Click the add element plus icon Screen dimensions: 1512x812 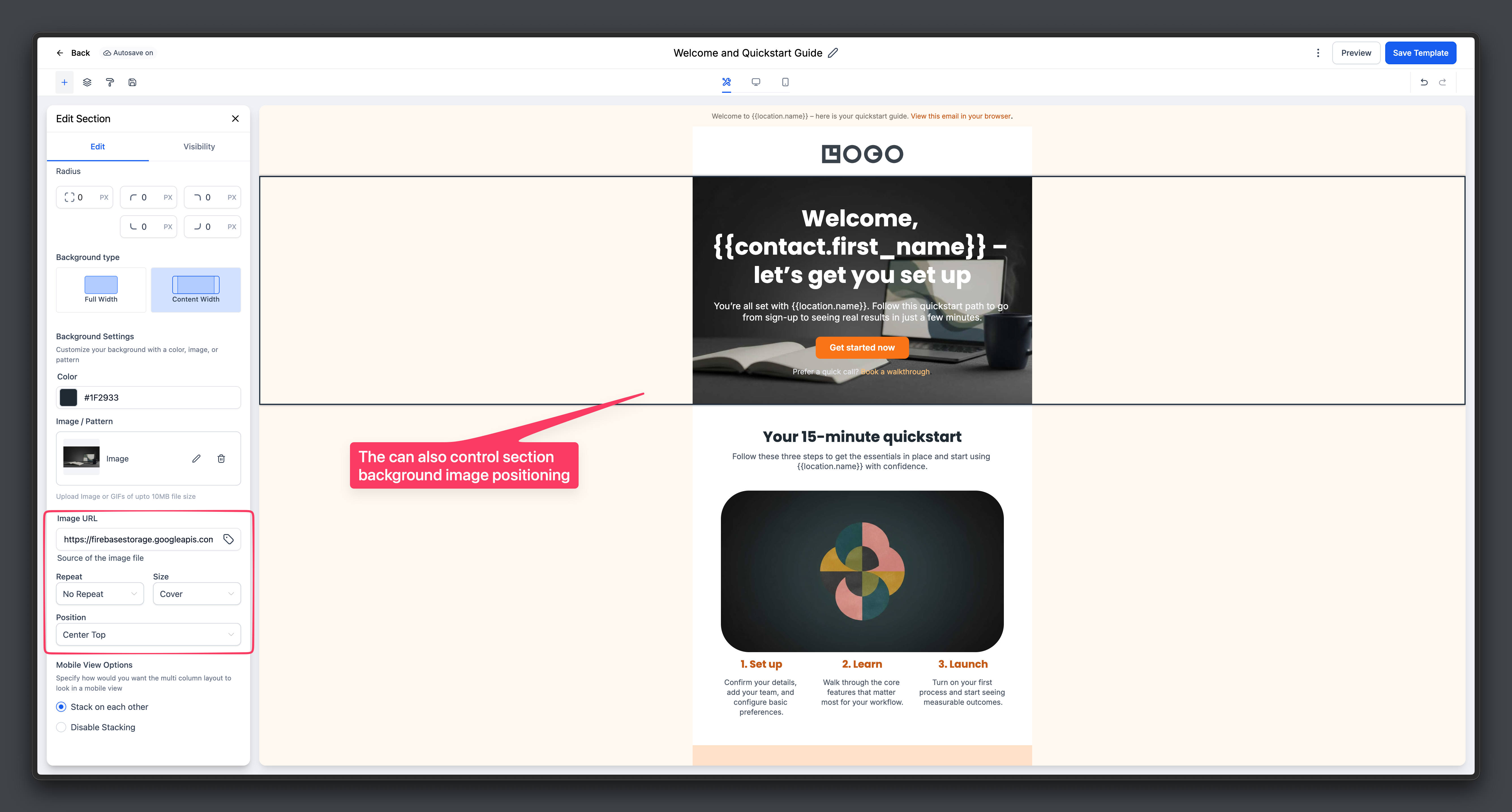pyautogui.click(x=65, y=82)
